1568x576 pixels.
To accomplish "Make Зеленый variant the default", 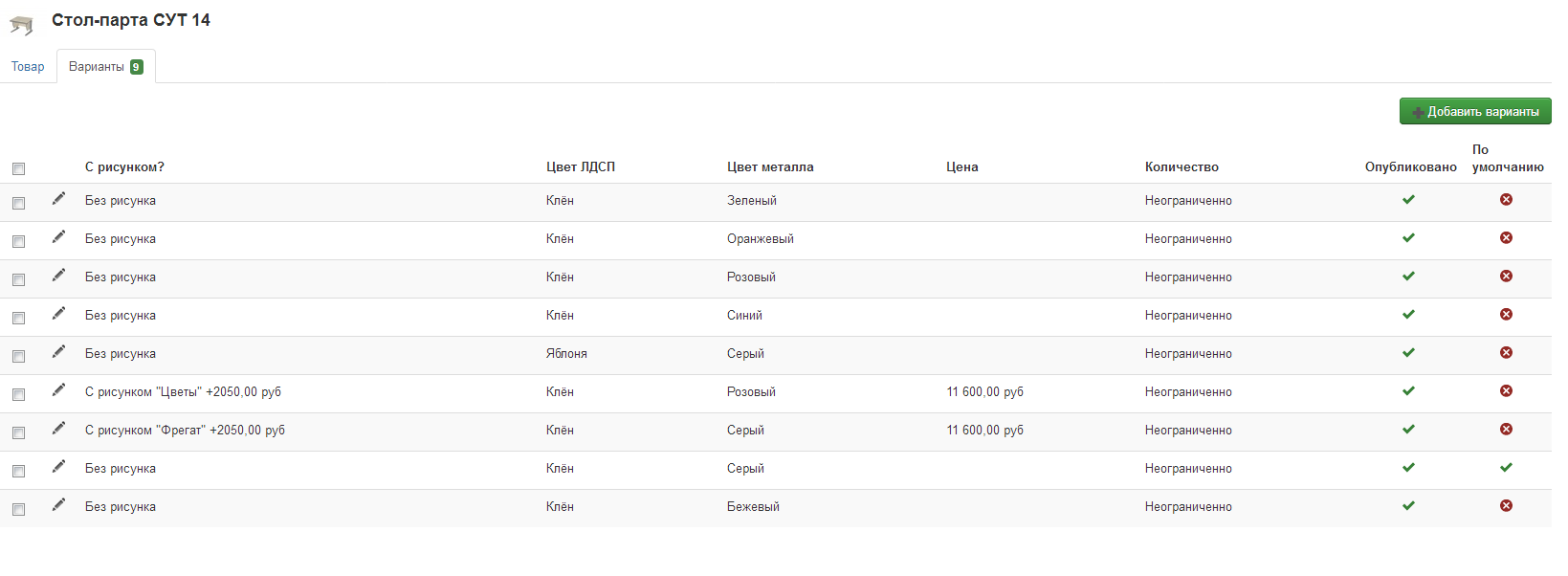I will tap(1506, 199).
